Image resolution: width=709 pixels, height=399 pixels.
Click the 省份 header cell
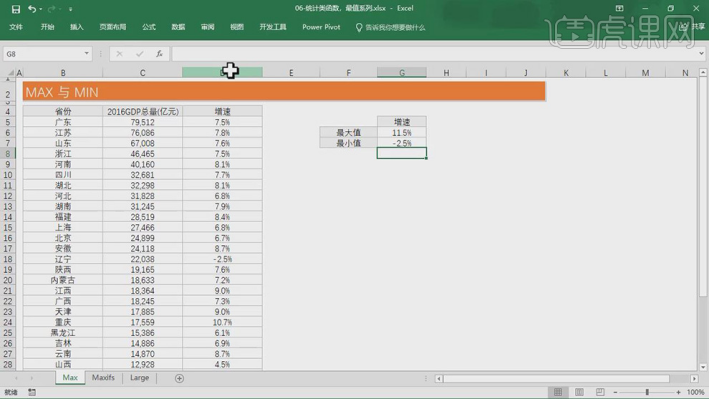pos(63,111)
